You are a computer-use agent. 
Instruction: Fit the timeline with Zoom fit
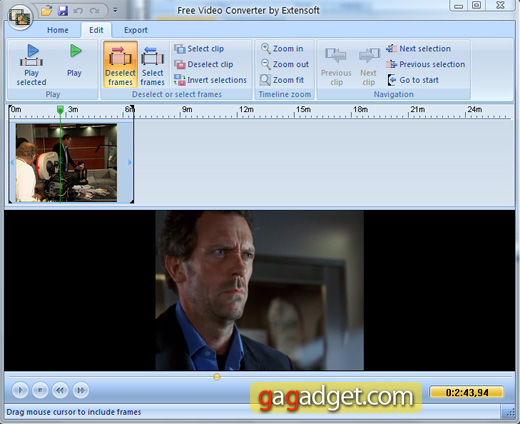coord(282,80)
